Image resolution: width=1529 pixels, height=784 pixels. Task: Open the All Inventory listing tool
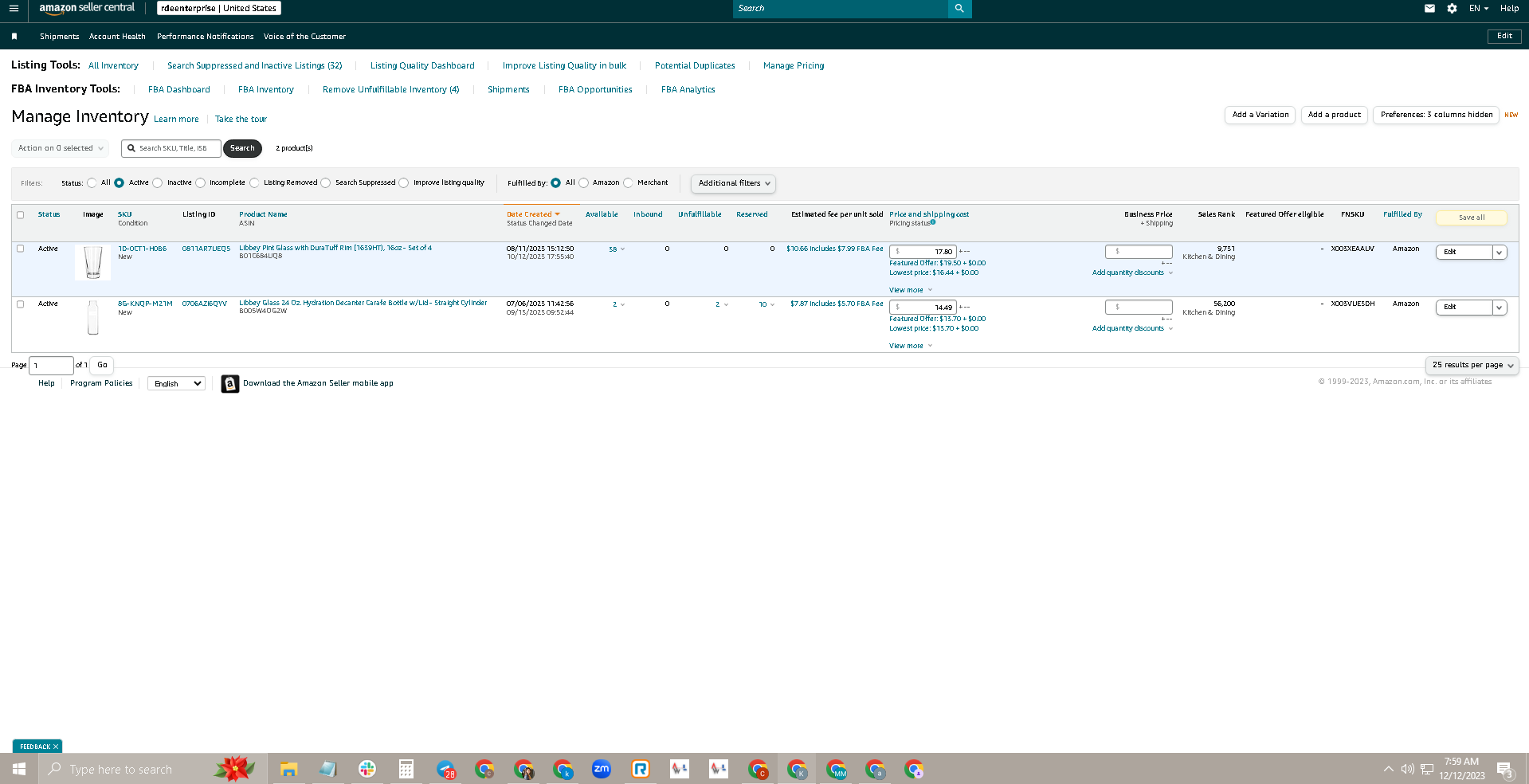click(x=113, y=66)
